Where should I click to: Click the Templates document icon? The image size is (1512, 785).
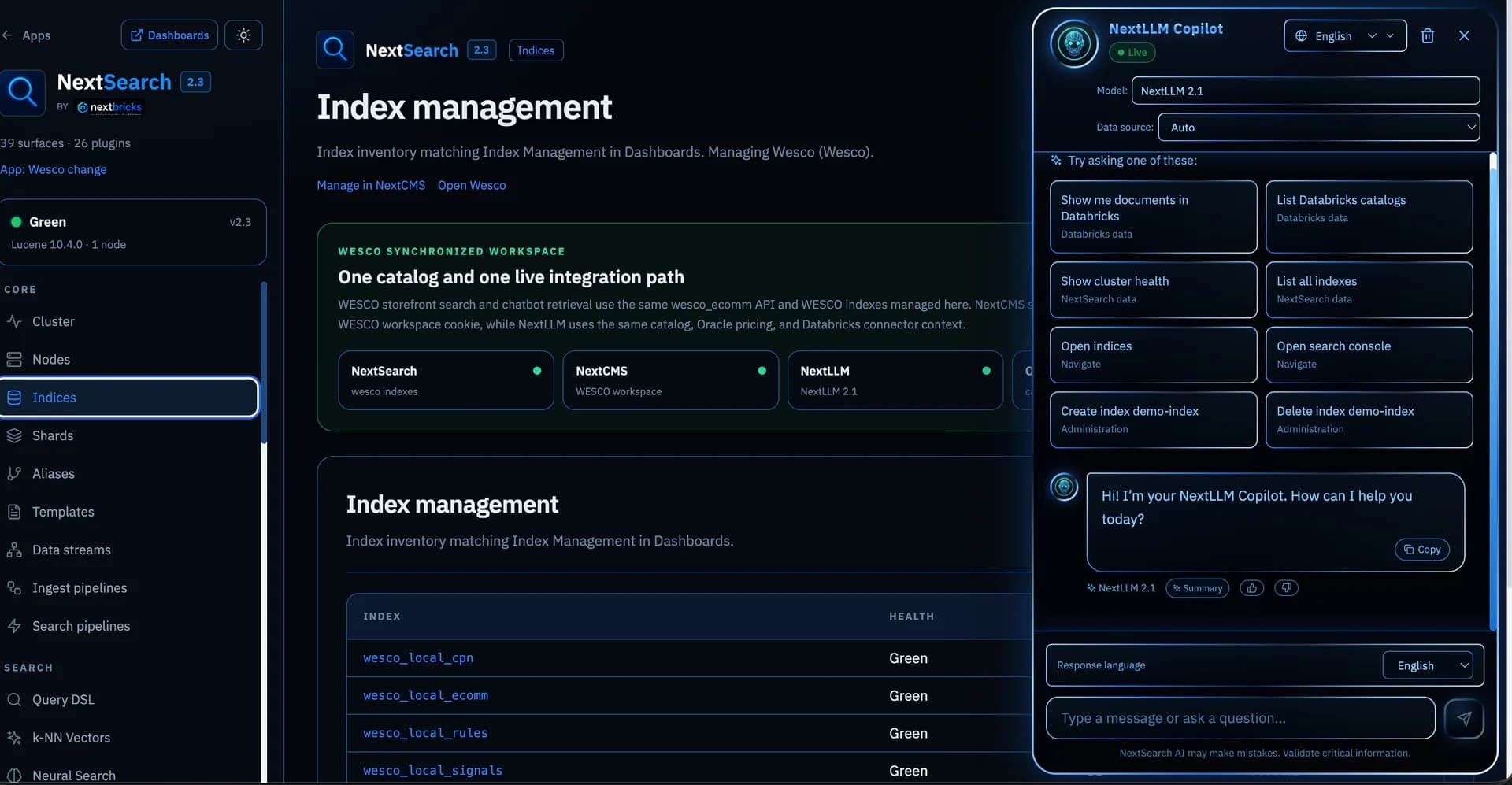click(14, 512)
